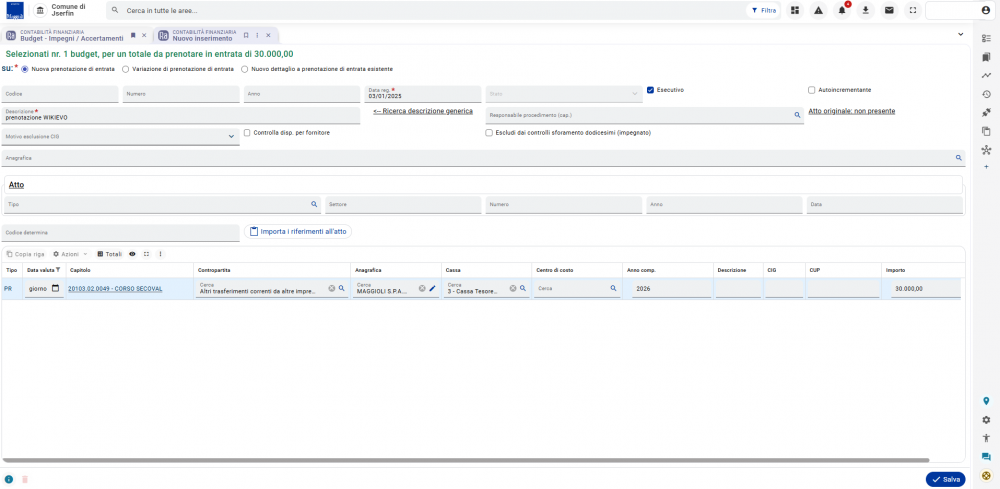Filter the Data valuta column
This screenshot has width=1000, height=489.
click(x=58, y=270)
